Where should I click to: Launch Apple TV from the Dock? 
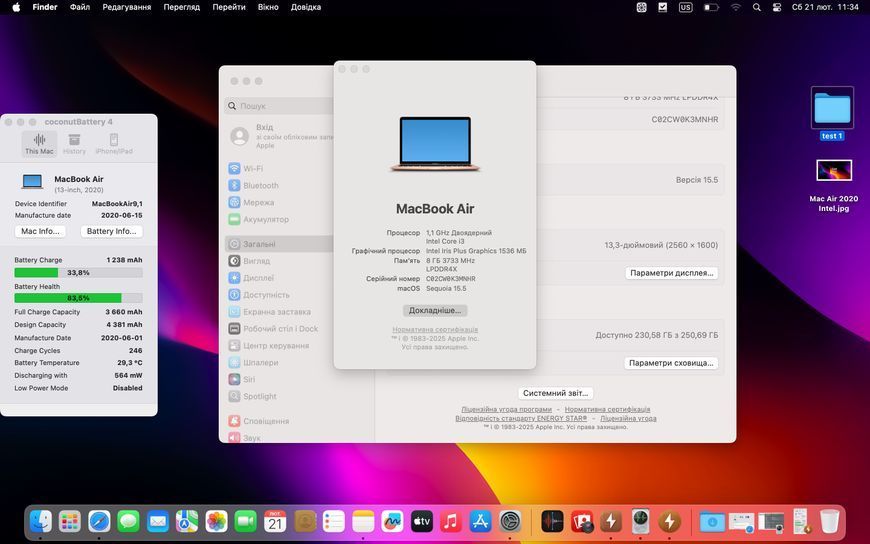click(x=422, y=521)
